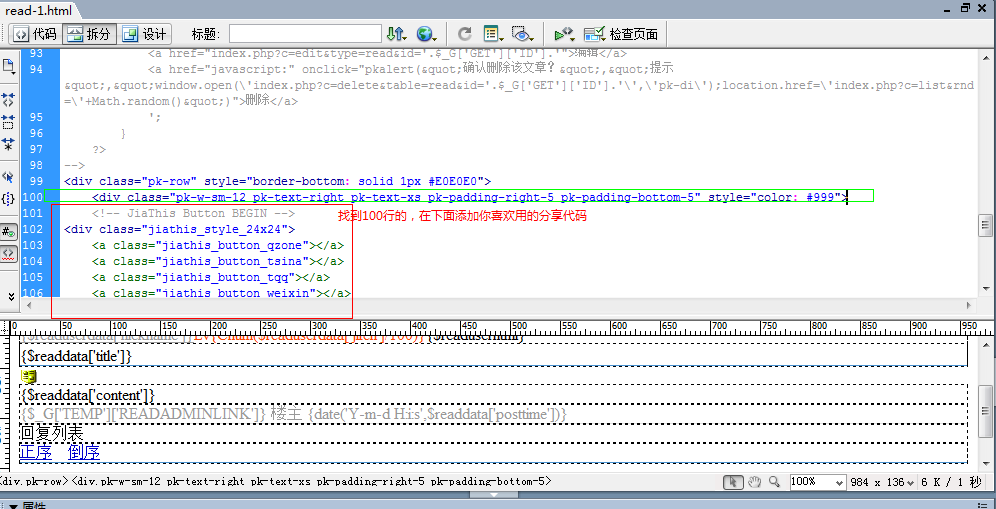Click the Check Page (检查页面) button

[621, 34]
